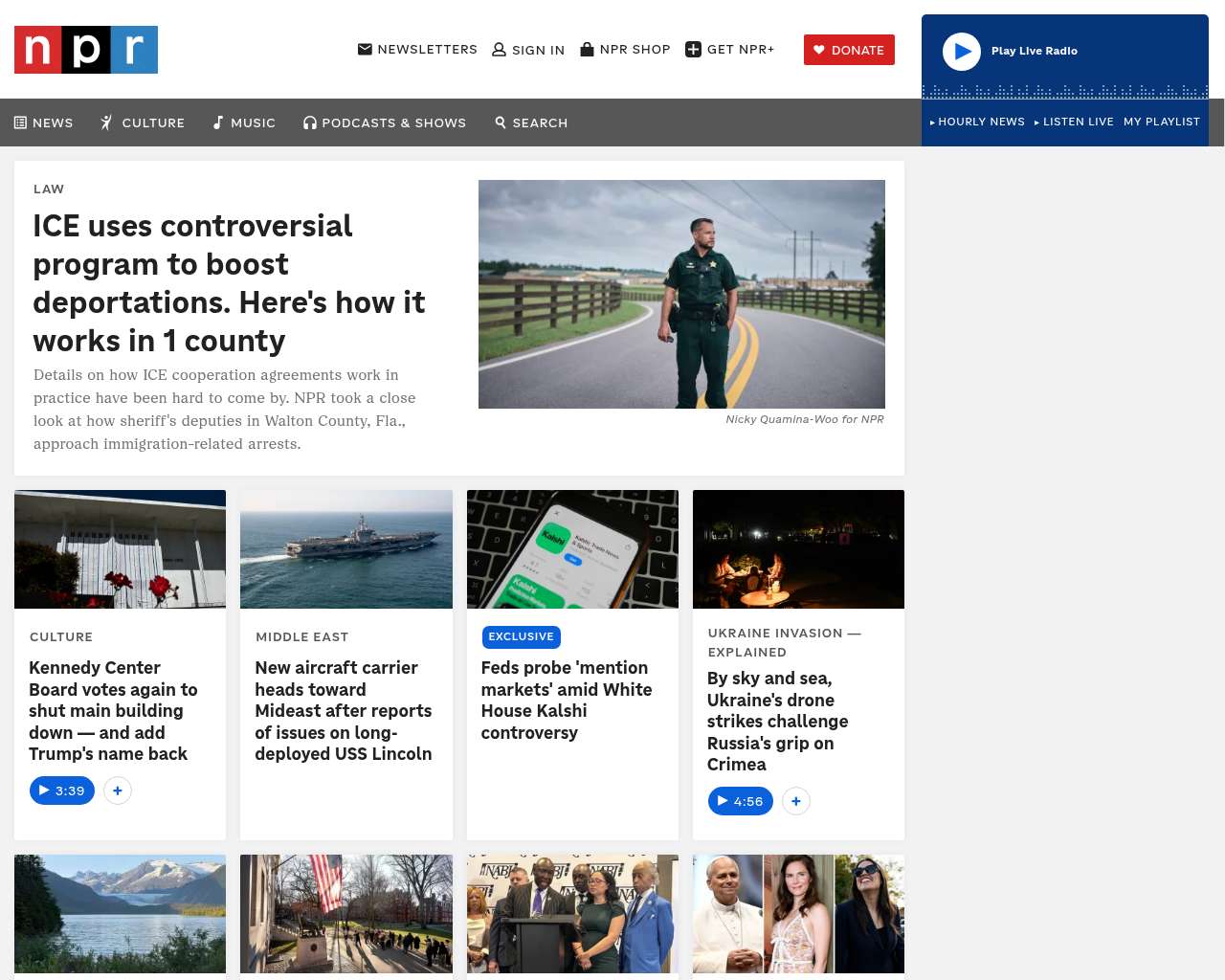Click the Play Live Radio label
The width and height of the screenshot is (1225, 980).
click(x=1035, y=51)
